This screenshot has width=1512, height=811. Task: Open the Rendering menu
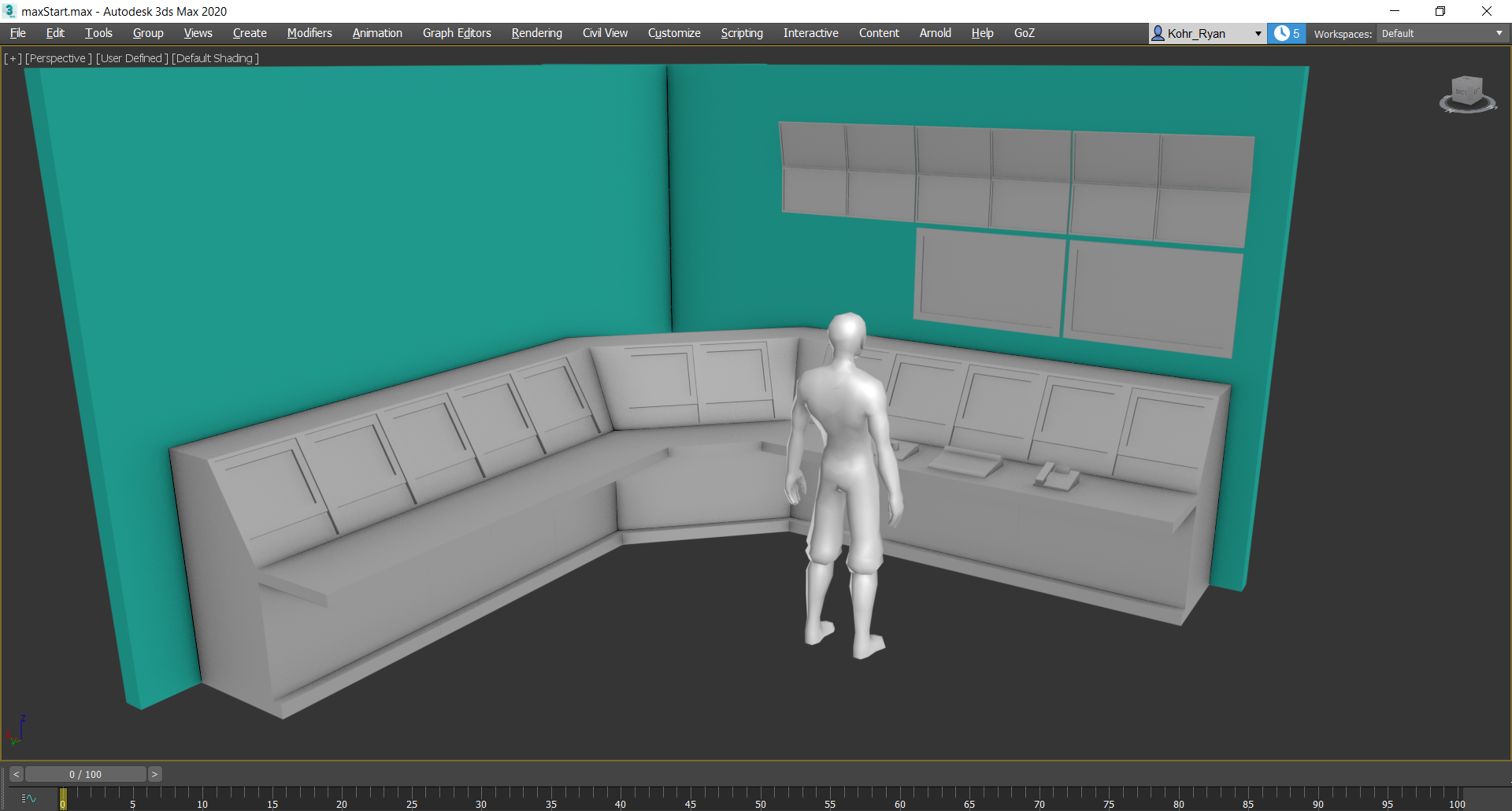pyautogui.click(x=537, y=33)
